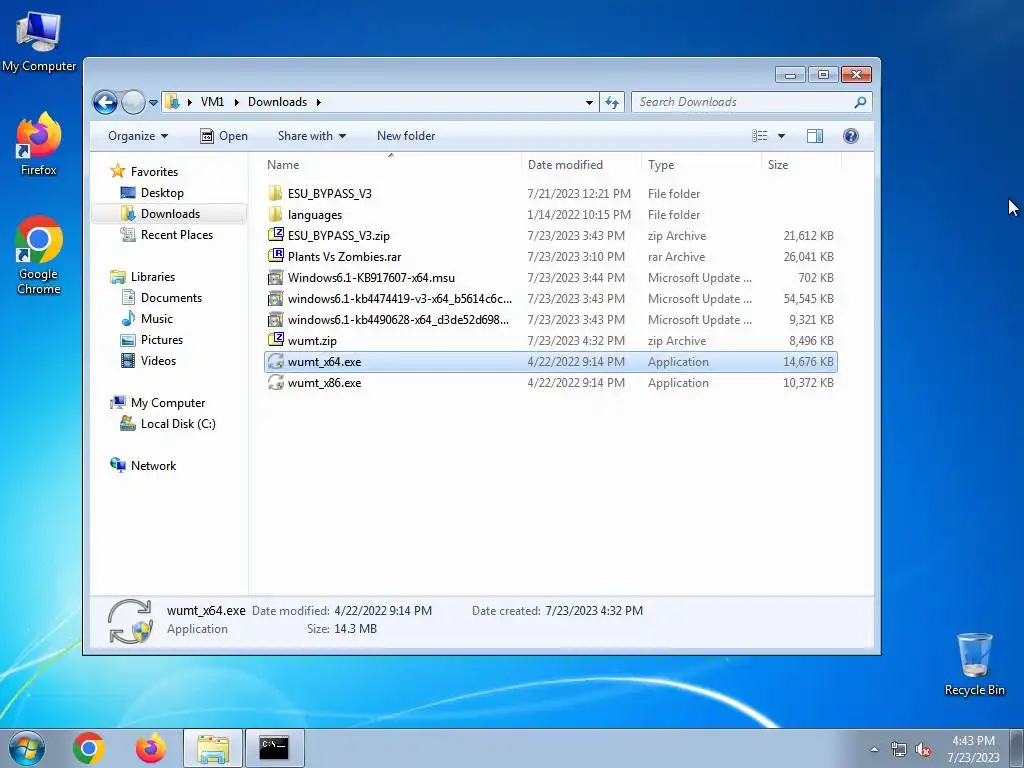This screenshot has width=1024, height=768.
Task: Open Firefox desktop shortcut
Action: [39, 144]
